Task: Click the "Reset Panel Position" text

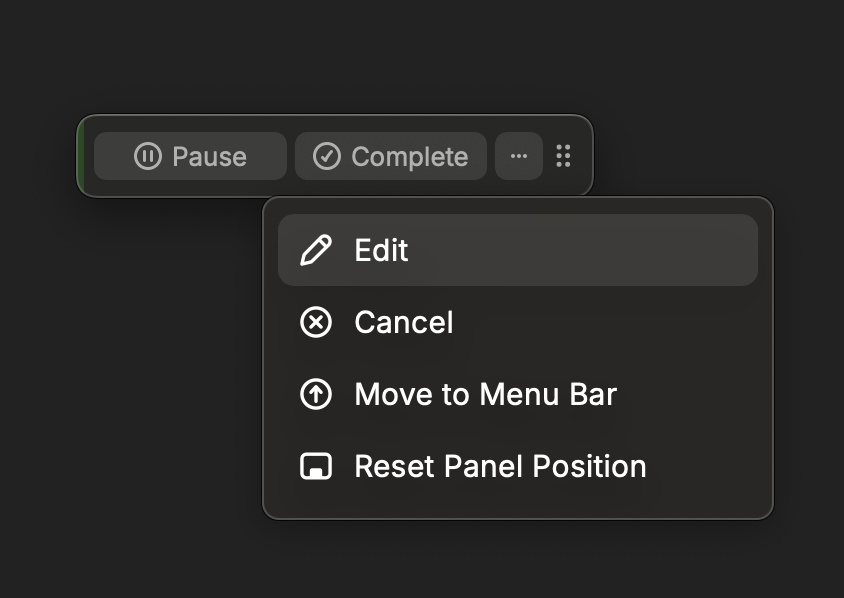Action: pos(500,466)
